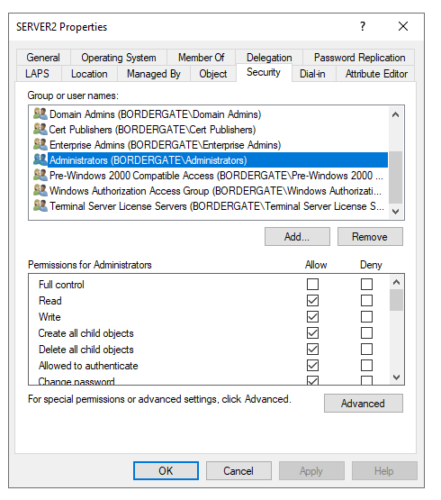Check Deny for Delete all child objects
Viewport: 441px width, 500px height.
367,349
